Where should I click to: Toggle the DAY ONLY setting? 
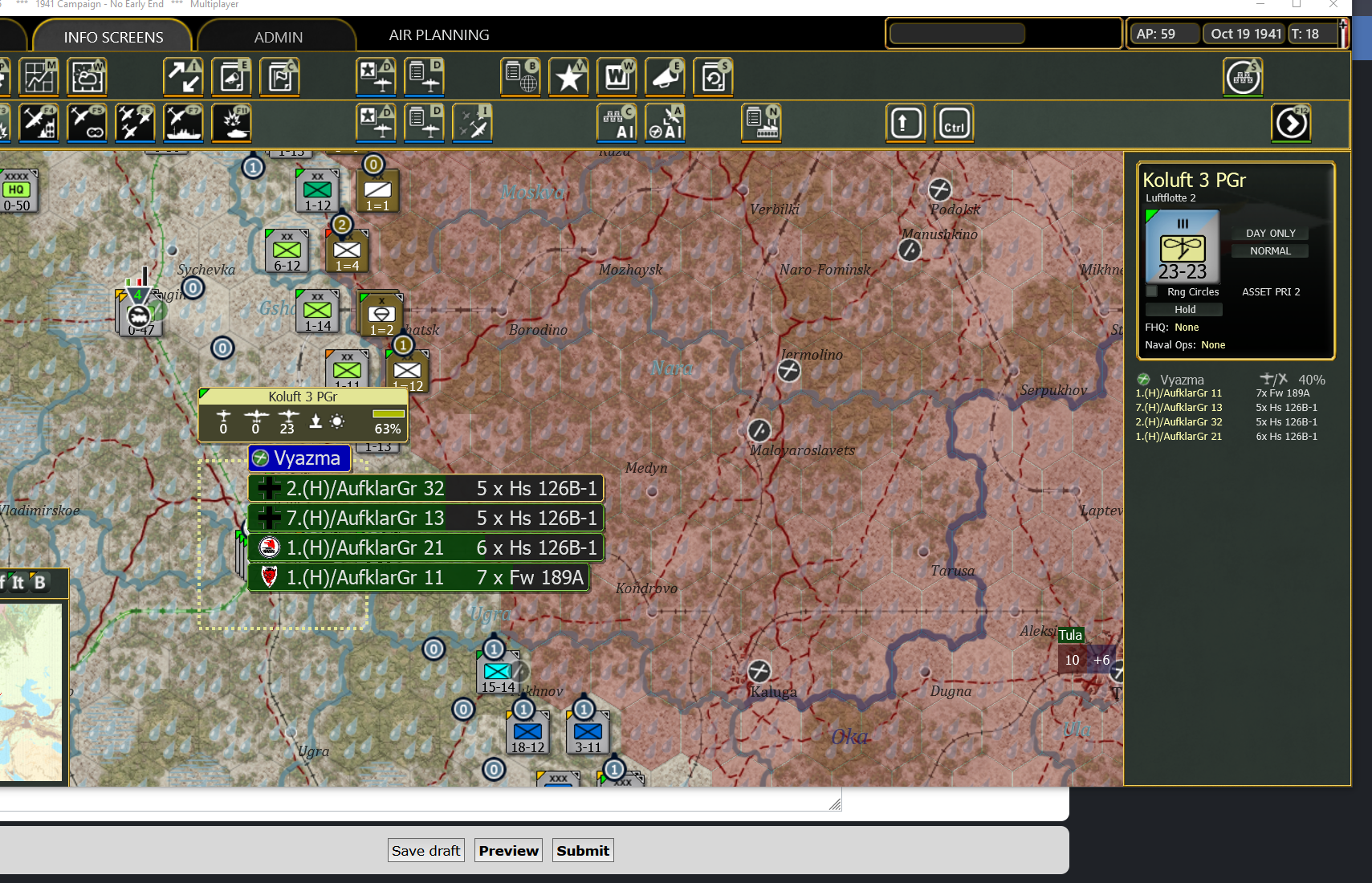(1270, 234)
